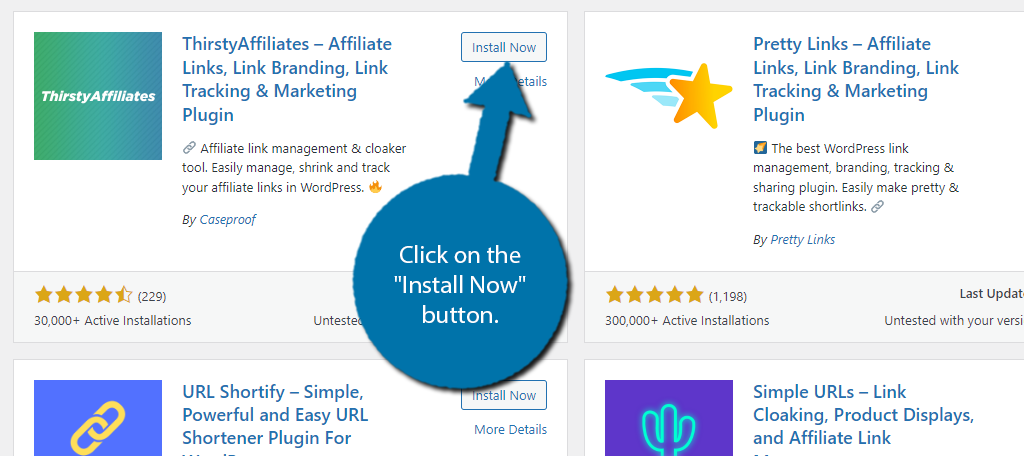Open the URL Shortify plugin title link
1024x456 pixels.
click(x=275, y=419)
